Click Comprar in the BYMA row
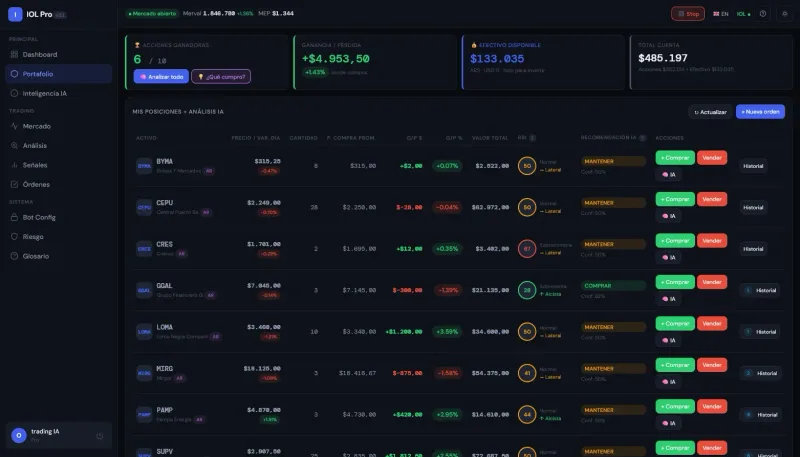Image resolution: width=800 pixels, height=457 pixels. 675,158
